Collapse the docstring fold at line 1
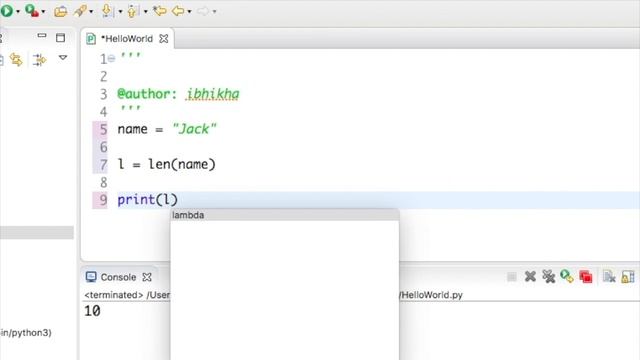The height and width of the screenshot is (360, 640). pos(111,59)
